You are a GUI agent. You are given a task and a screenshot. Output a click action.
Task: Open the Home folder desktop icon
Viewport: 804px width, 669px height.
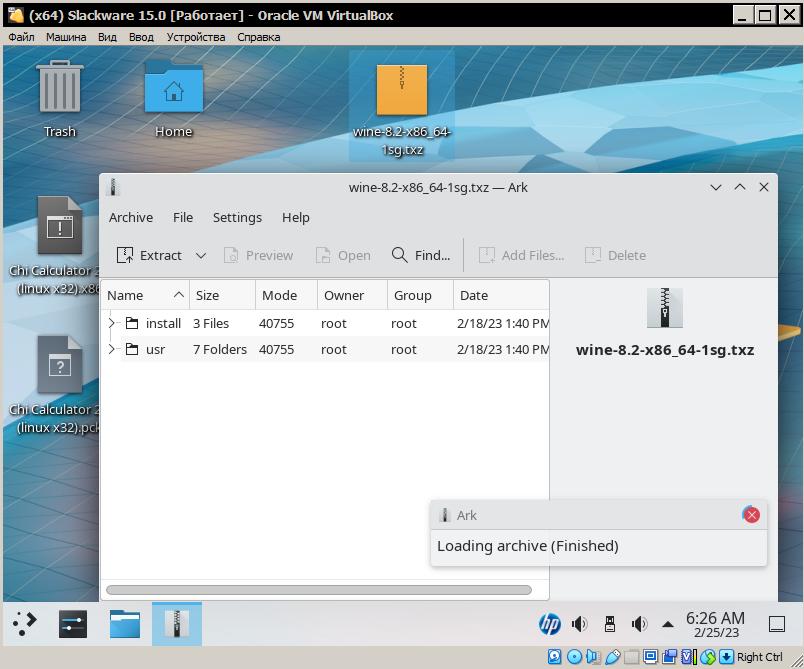173,98
